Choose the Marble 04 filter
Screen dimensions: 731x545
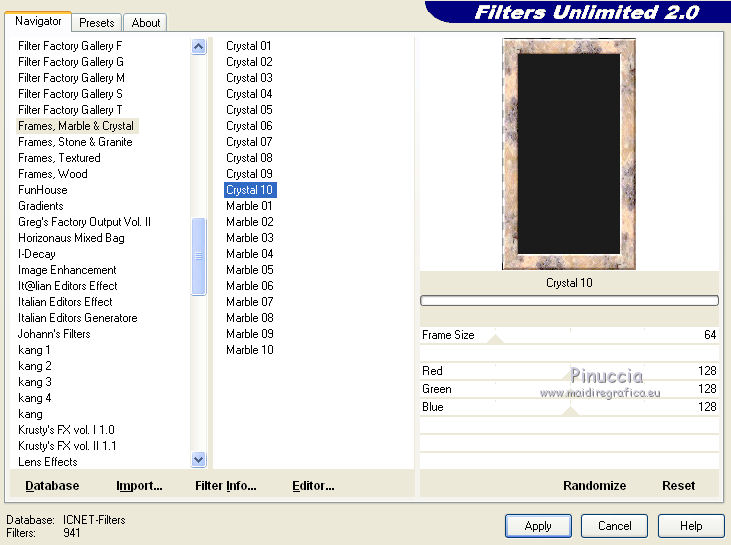249,254
